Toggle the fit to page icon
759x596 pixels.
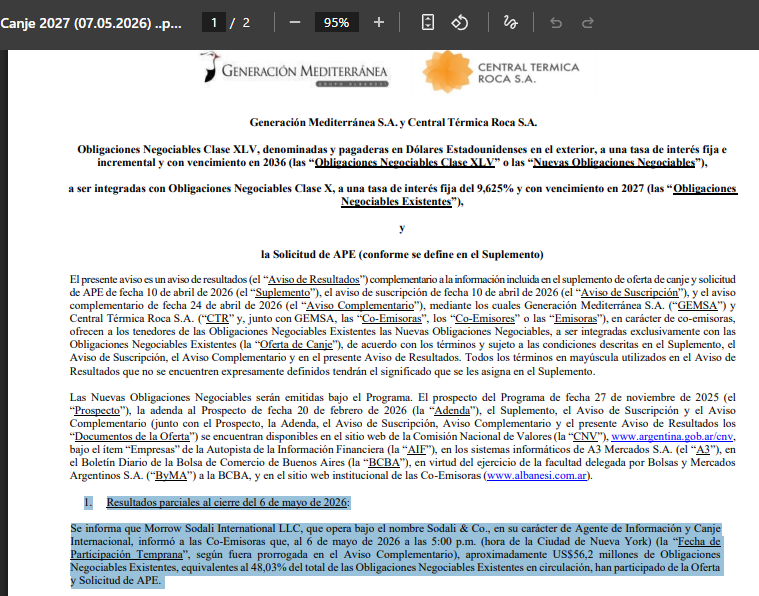[x=428, y=22]
